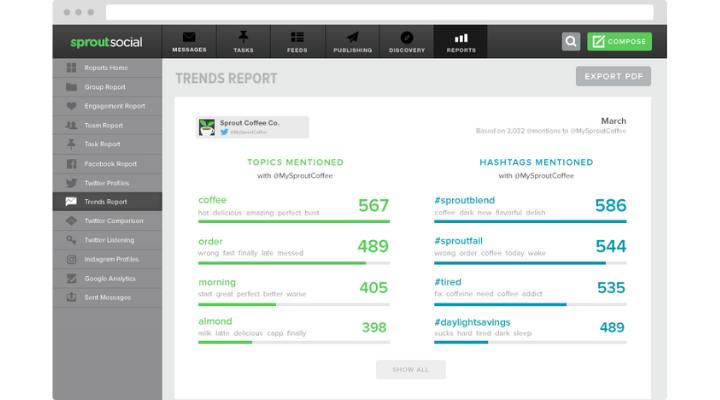This screenshot has width=720, height=400.
Task: Click the Trends Report speech bubble icon
Action: pos(71,202)
